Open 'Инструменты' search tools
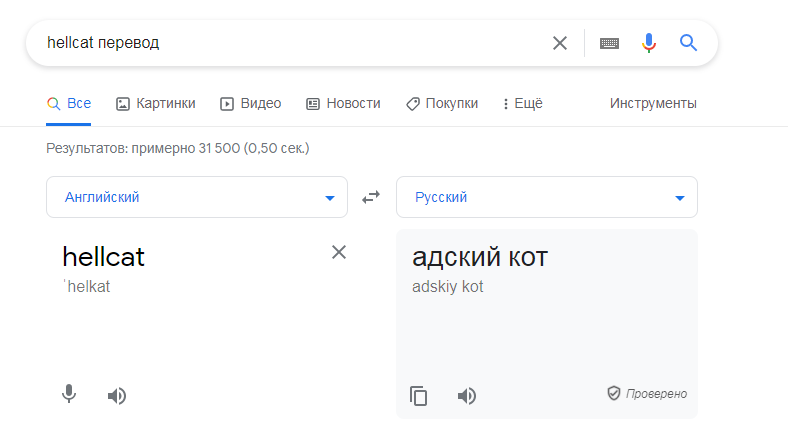This screenshot has width=788, height=431. click(653, 103)
